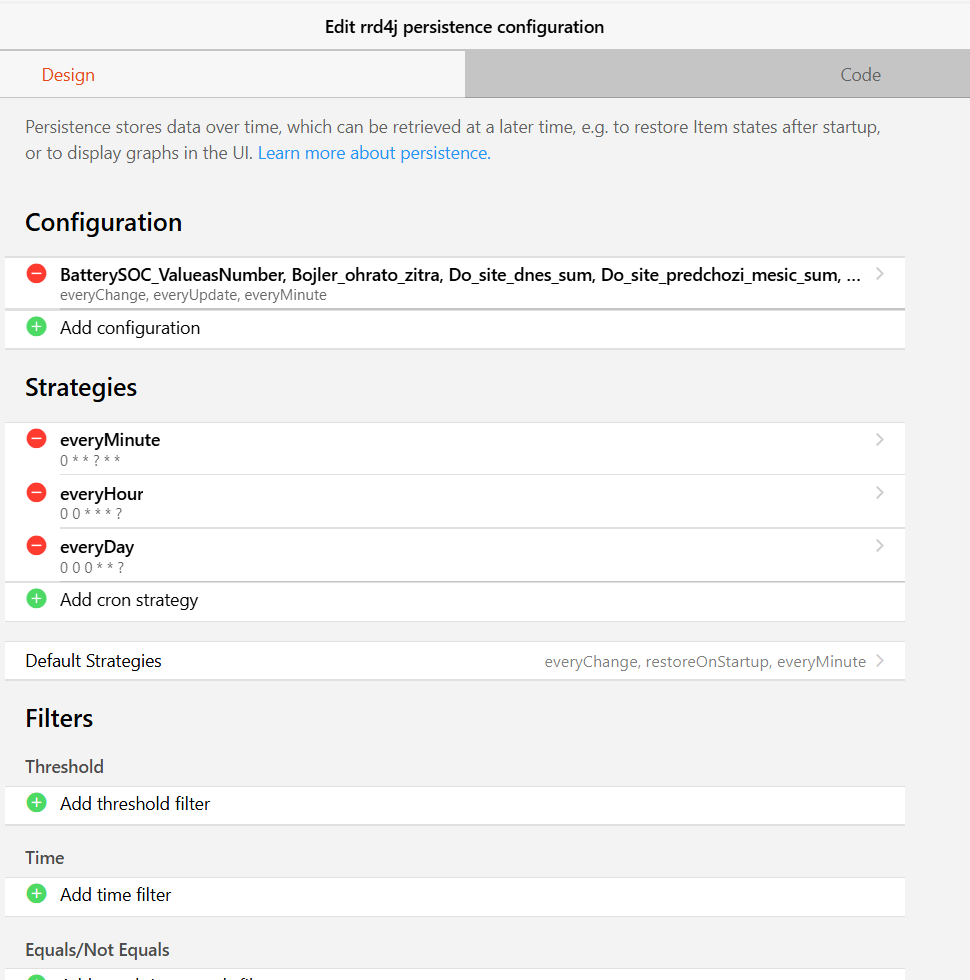Click green plus icon beside Add threshold filter
970x980 pixels.
pos(37,803)
